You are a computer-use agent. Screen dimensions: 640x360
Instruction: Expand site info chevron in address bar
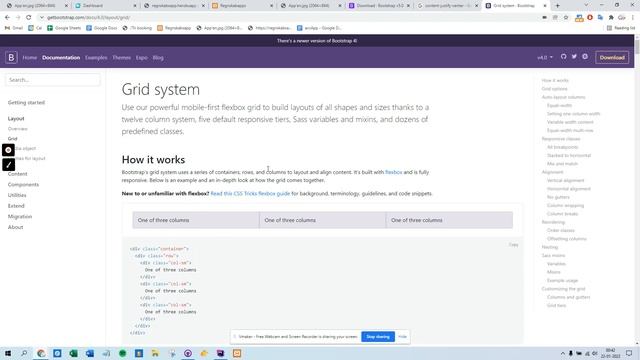[x=41, y=18]
